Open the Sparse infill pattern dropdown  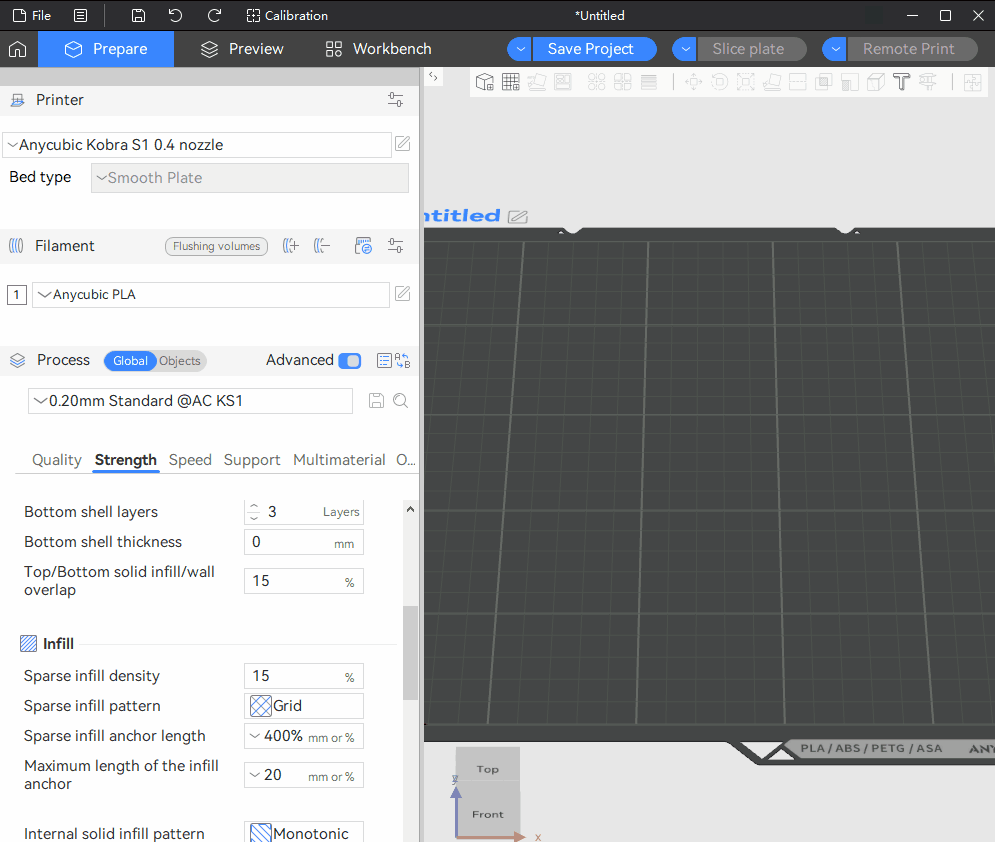click(304, 706)
